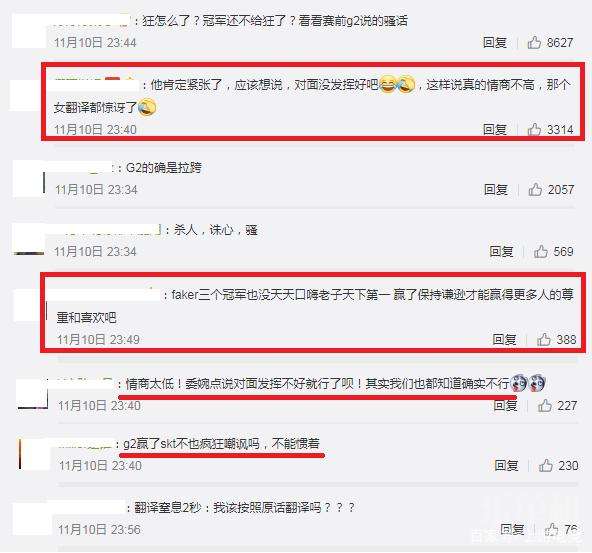Reply to the g2赢了skt comment
Image resolution: width=592 pixels, height=553 pixels.
click(506, 465)
